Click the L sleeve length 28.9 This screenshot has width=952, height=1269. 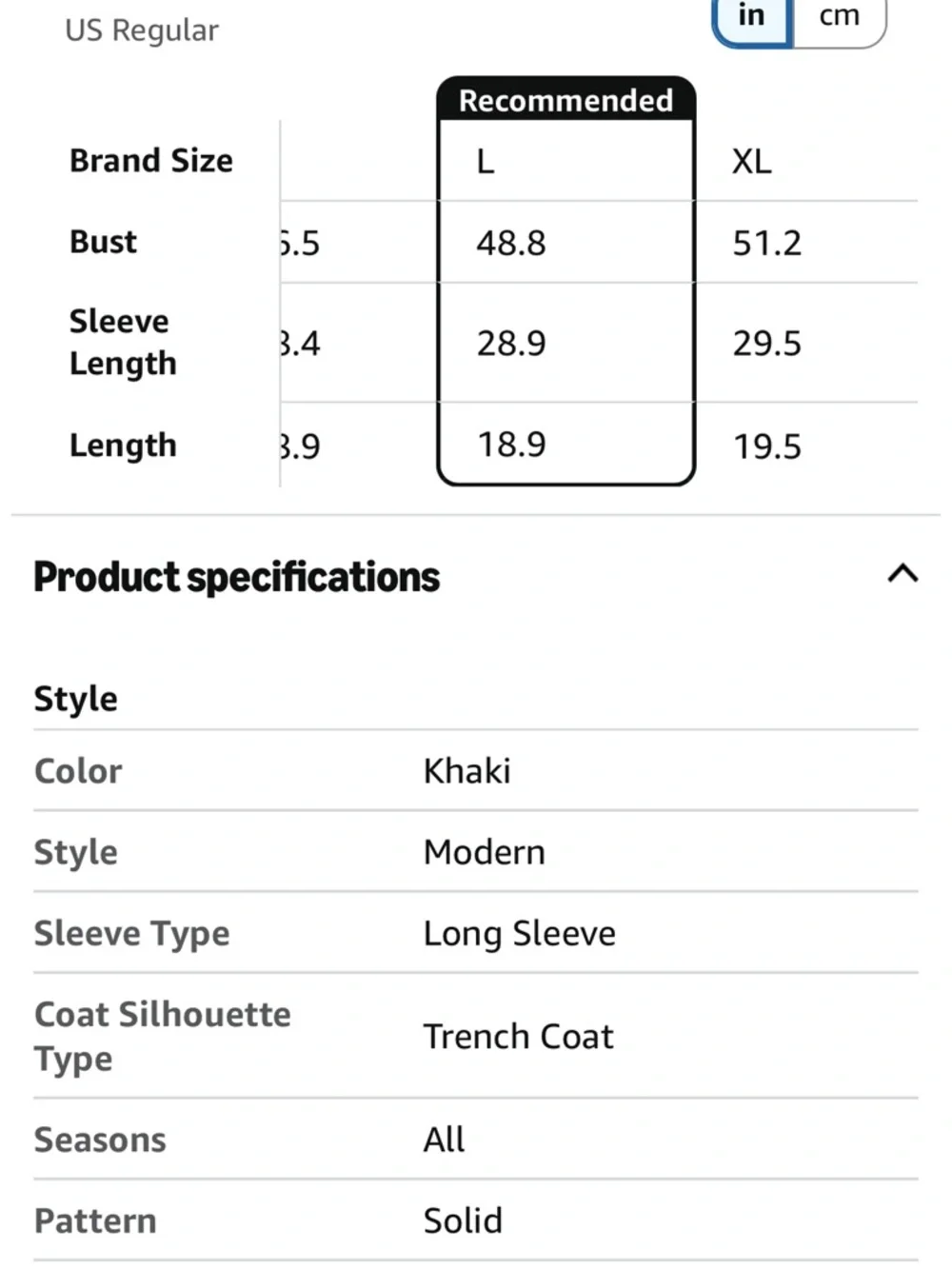point(511,344)
